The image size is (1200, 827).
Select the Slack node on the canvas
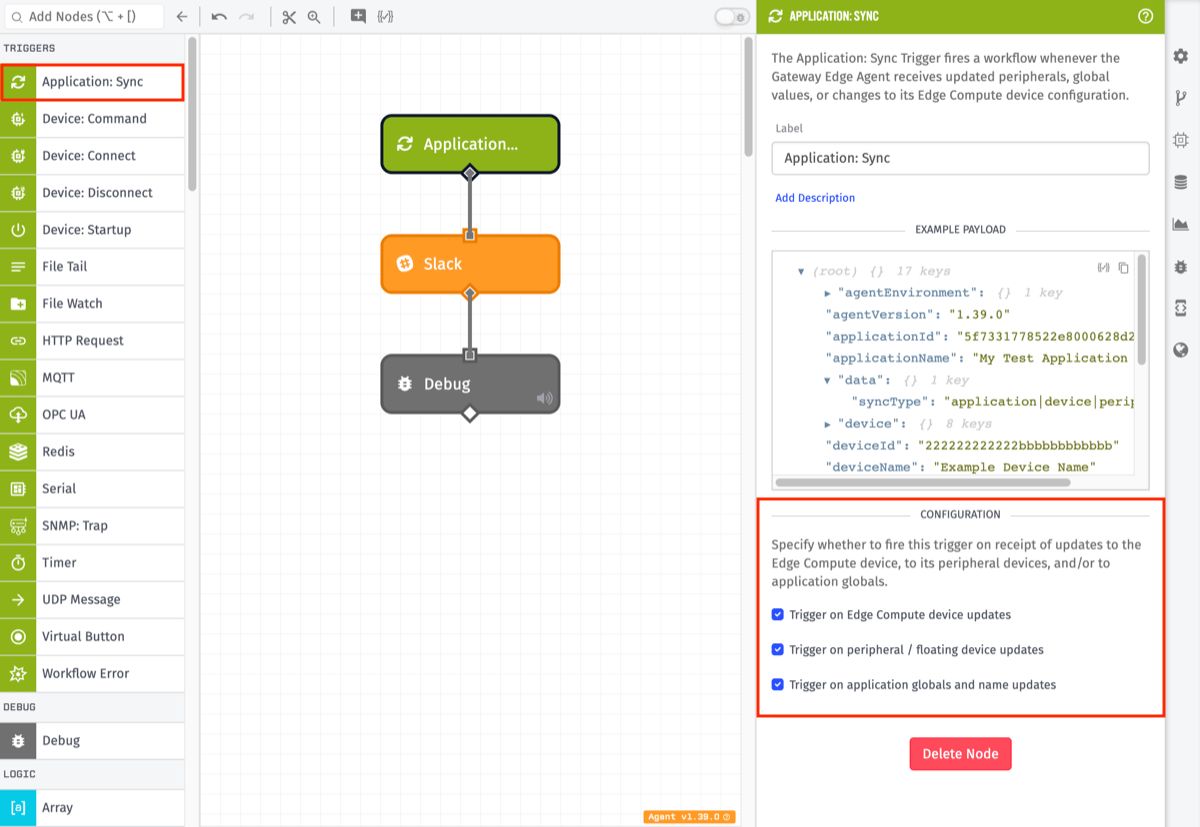click(x=470, y=264)
